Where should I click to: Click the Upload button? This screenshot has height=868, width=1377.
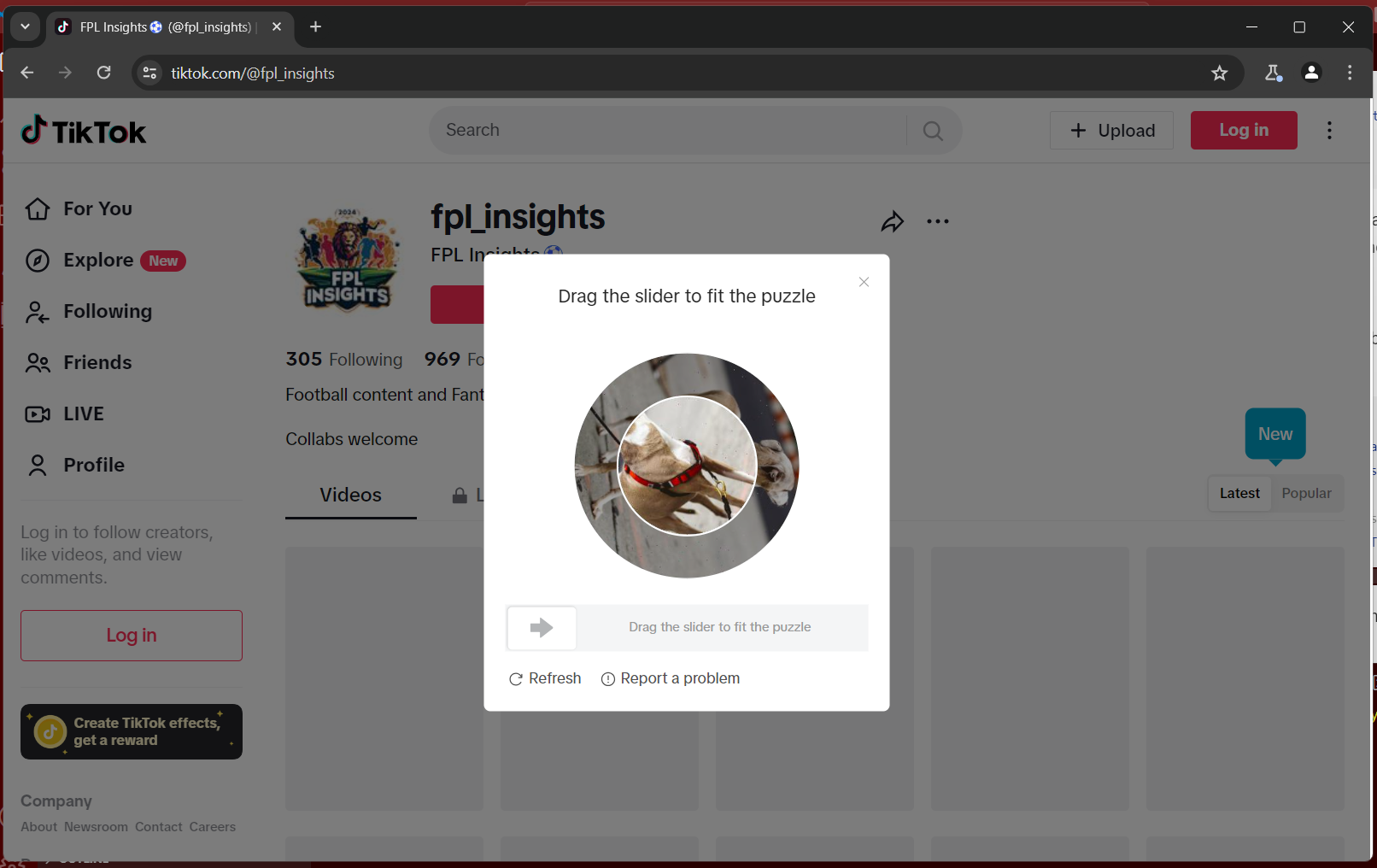[x=1111, y=130]
